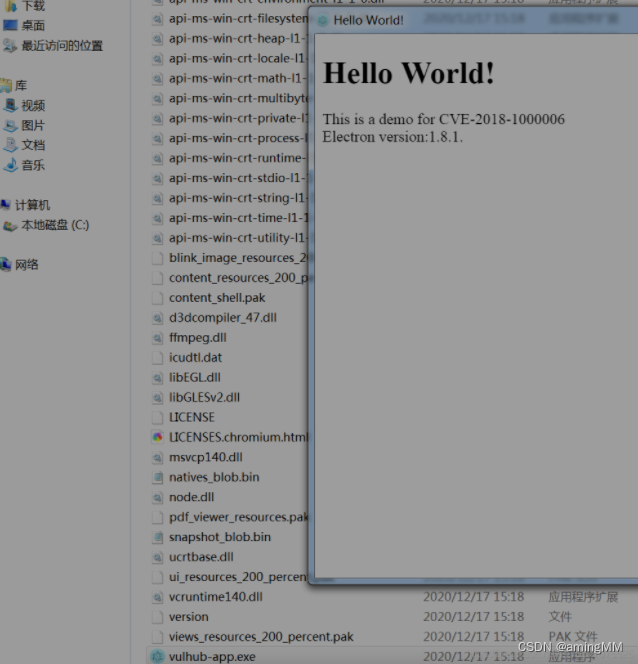Click the Hello World! window title icon
The height and width of the screenshot is (664, 638).
point(323,20)
